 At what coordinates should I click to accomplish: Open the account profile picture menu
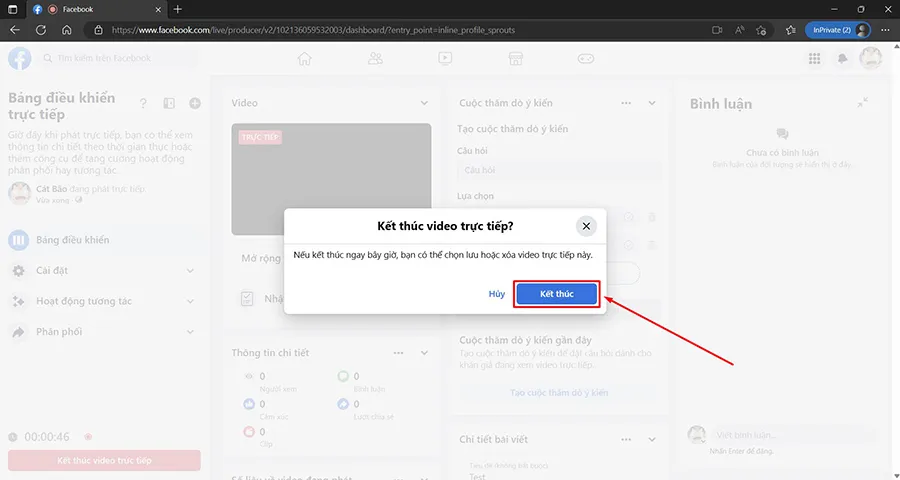870,58
